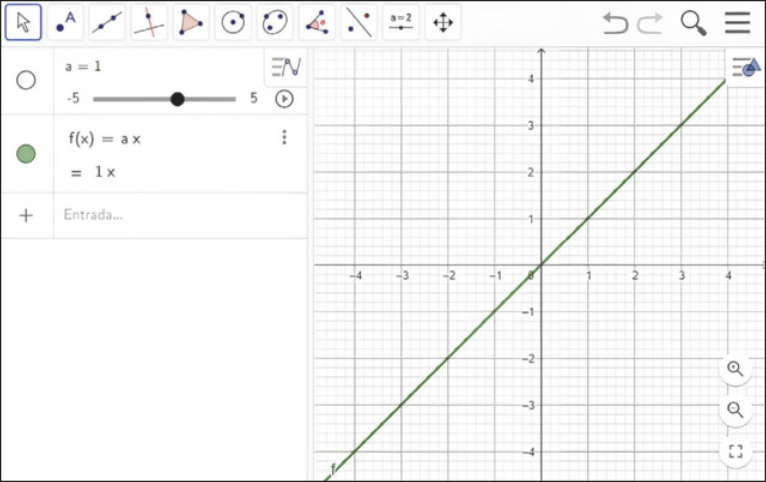Screen dimensions: 766x482
Task: Open the Graphics view style bar
Action: 745,67
